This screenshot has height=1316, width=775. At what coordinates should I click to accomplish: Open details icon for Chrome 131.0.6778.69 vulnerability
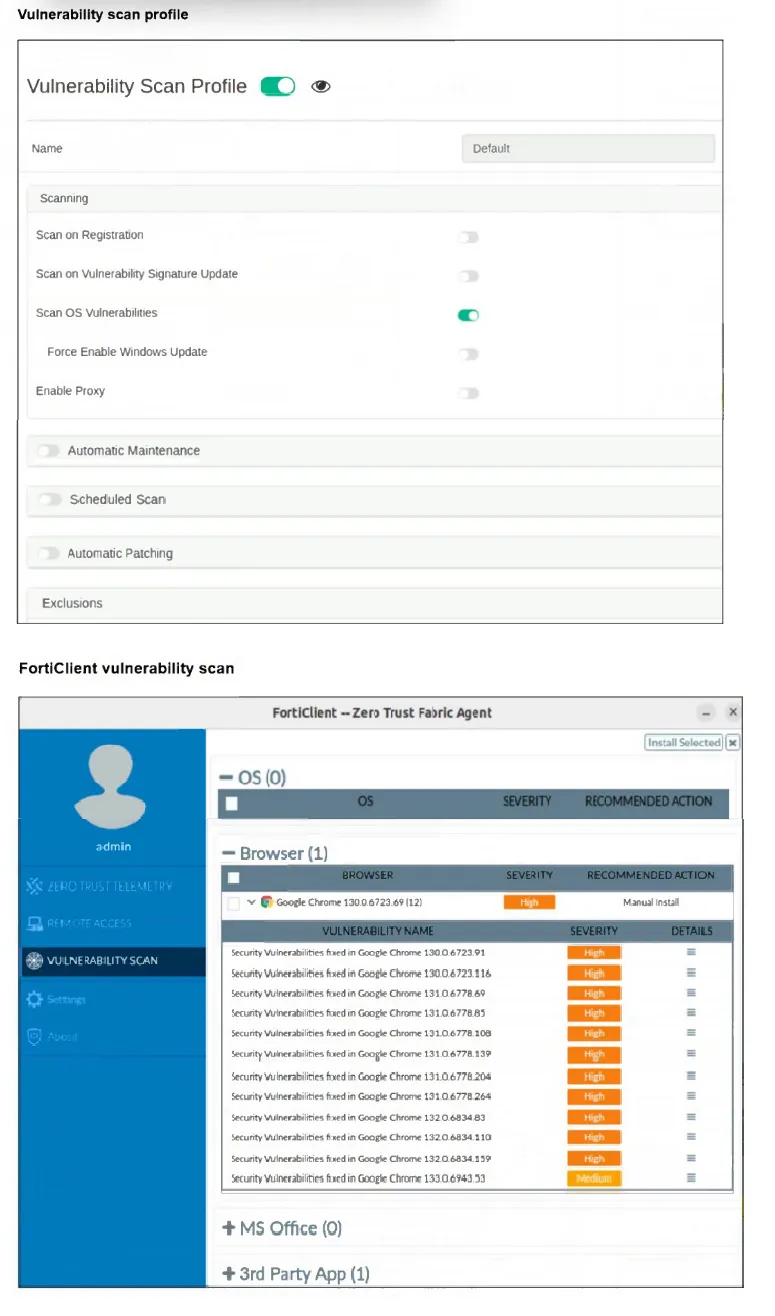pos(691,993)
